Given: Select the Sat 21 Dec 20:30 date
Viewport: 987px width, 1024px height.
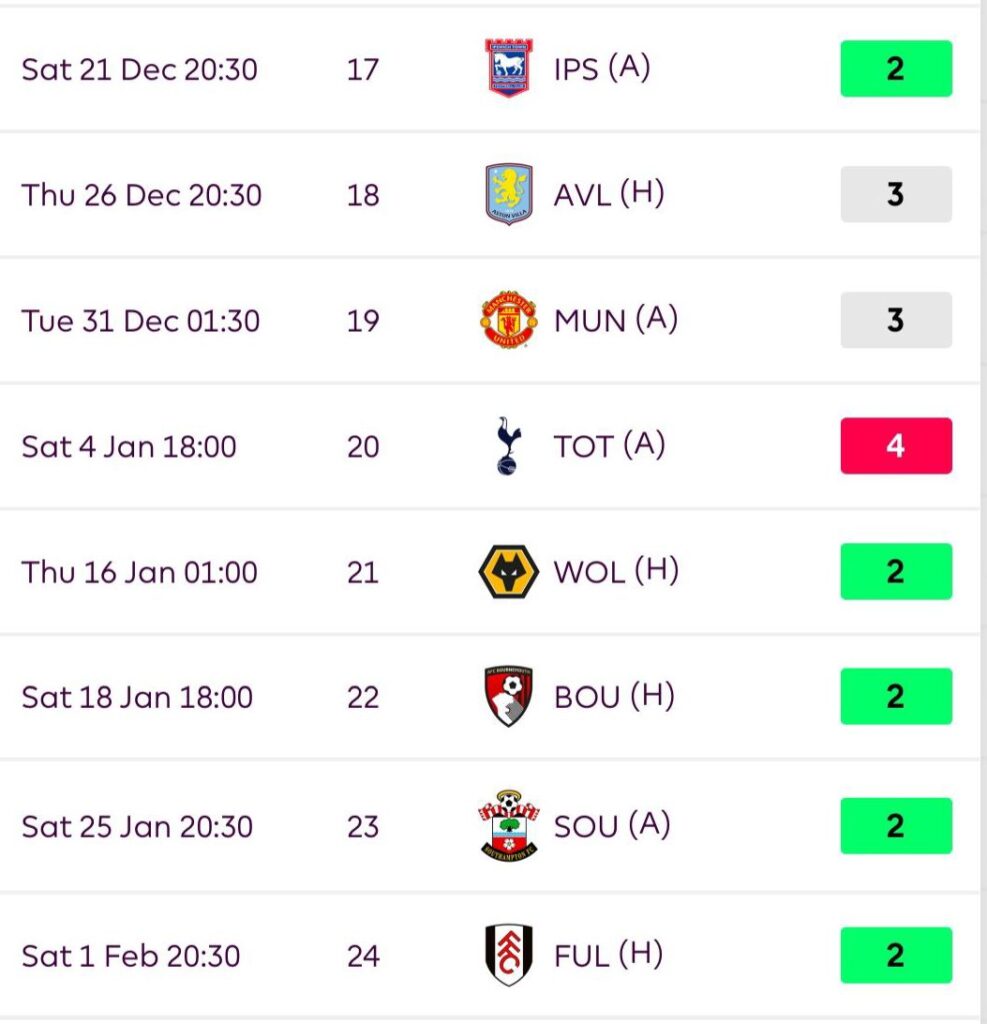Looking at the screenshot, I should coord(139,70).
